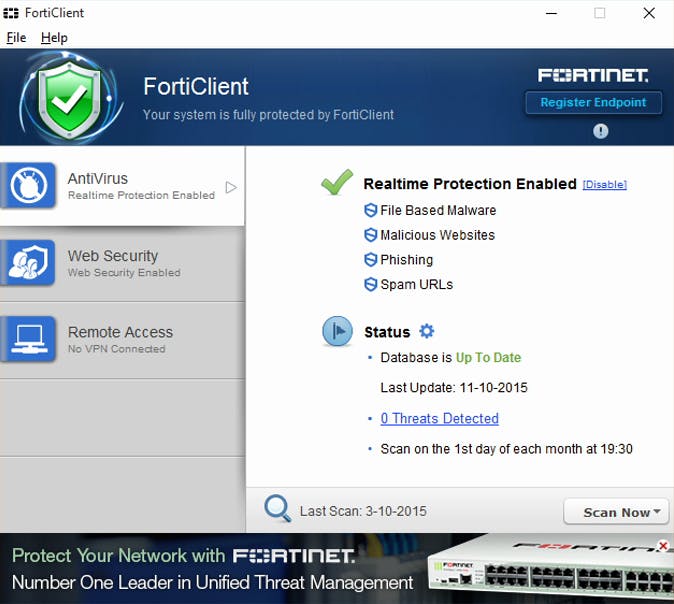Viewport: 674px width, 604px height.
Task: Click the magnifier Last Scan icon
Action: (278, 509)
